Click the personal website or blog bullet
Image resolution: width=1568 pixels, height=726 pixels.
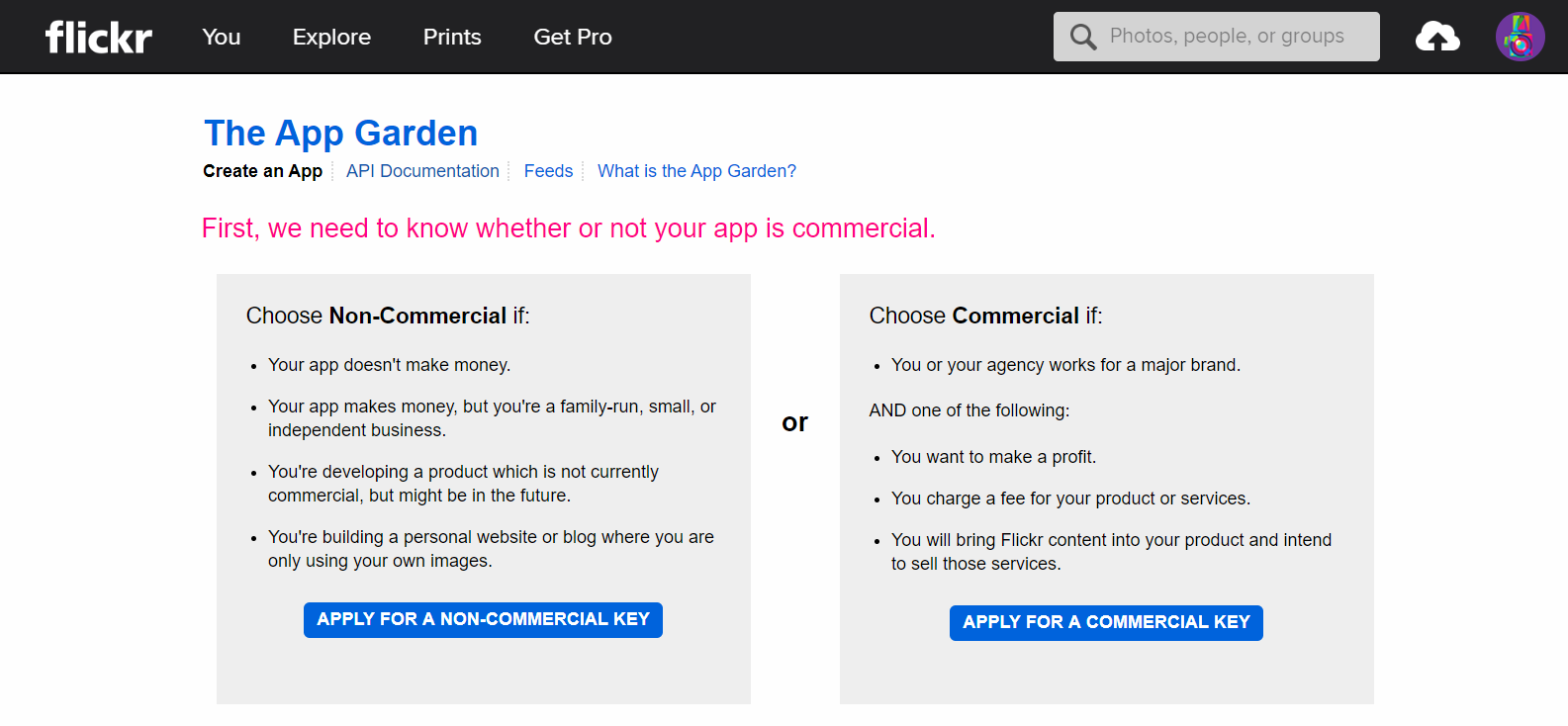(x=491, y=549)
